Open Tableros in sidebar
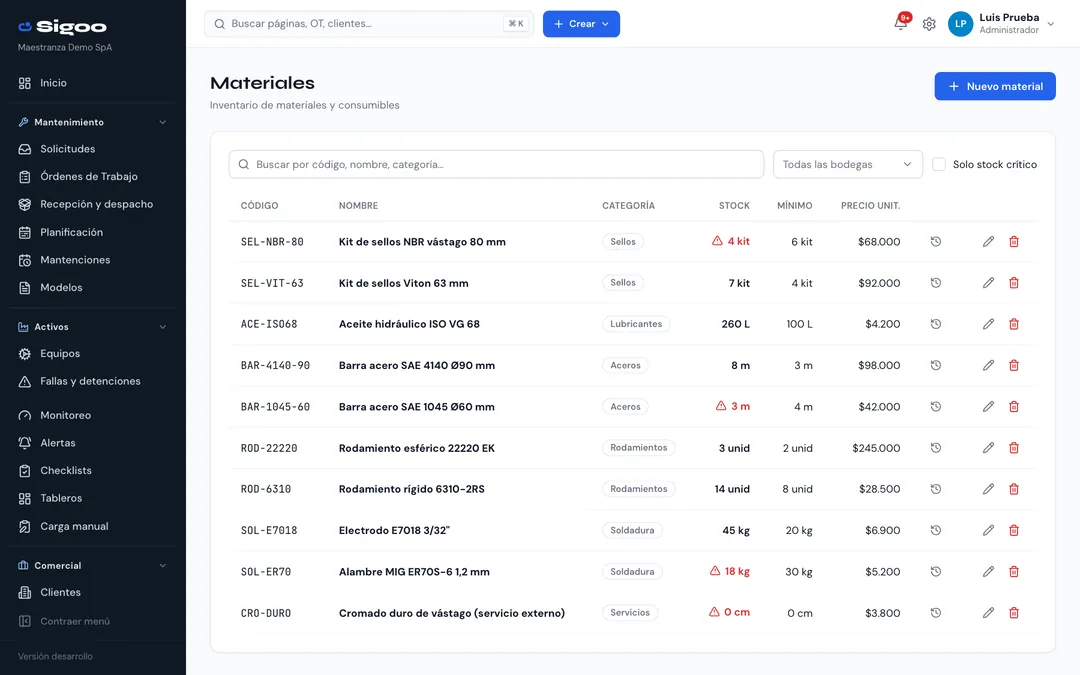1080x675 pixels. pos(93,498)
